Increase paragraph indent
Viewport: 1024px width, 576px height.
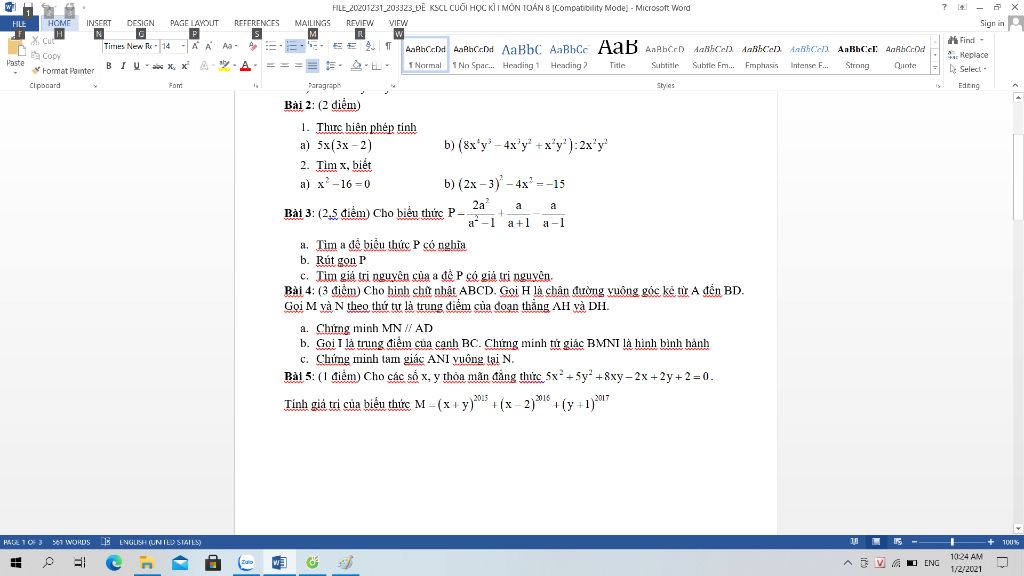click(x=351, y=46)
